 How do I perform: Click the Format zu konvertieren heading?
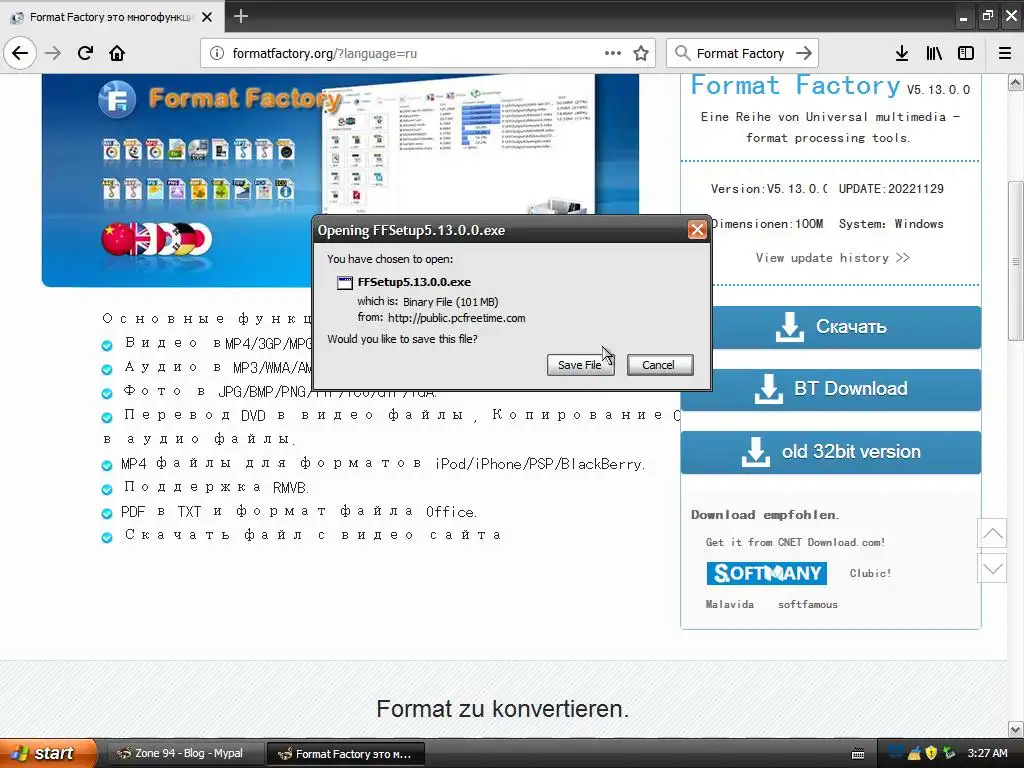click(503, 709)
